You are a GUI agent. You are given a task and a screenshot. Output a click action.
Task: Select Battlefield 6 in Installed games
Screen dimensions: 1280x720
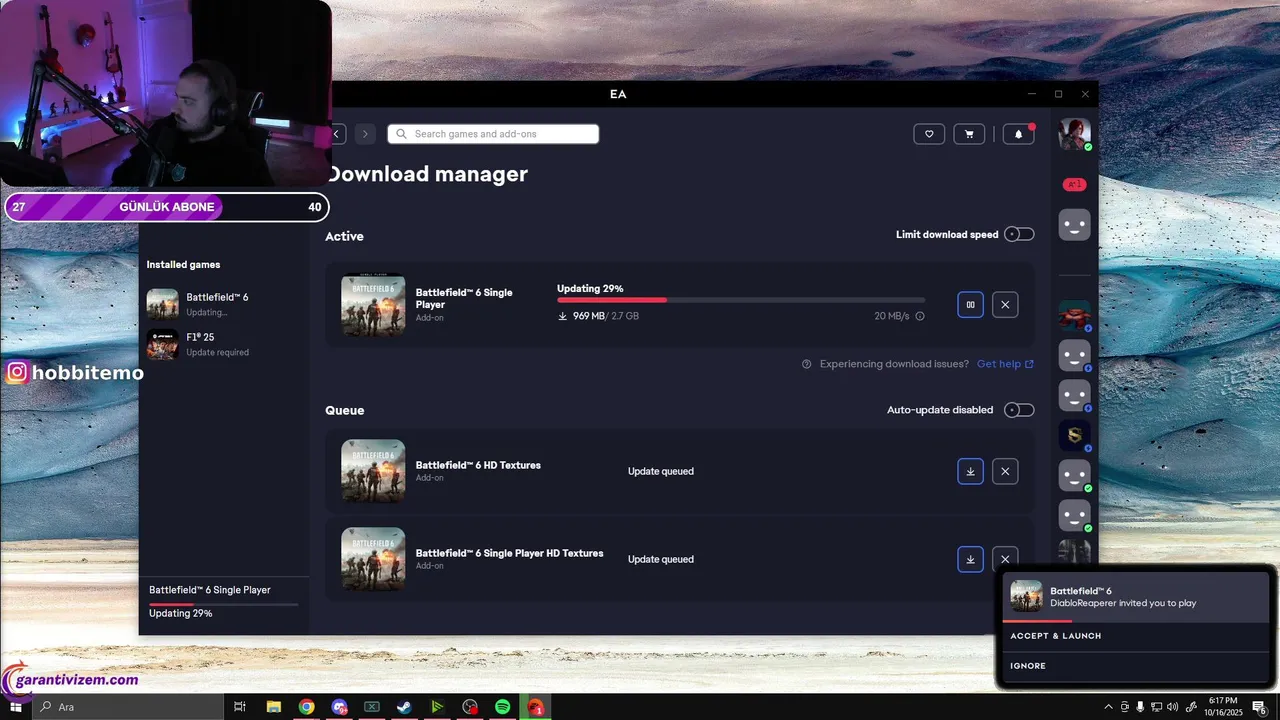click(224, 304)
